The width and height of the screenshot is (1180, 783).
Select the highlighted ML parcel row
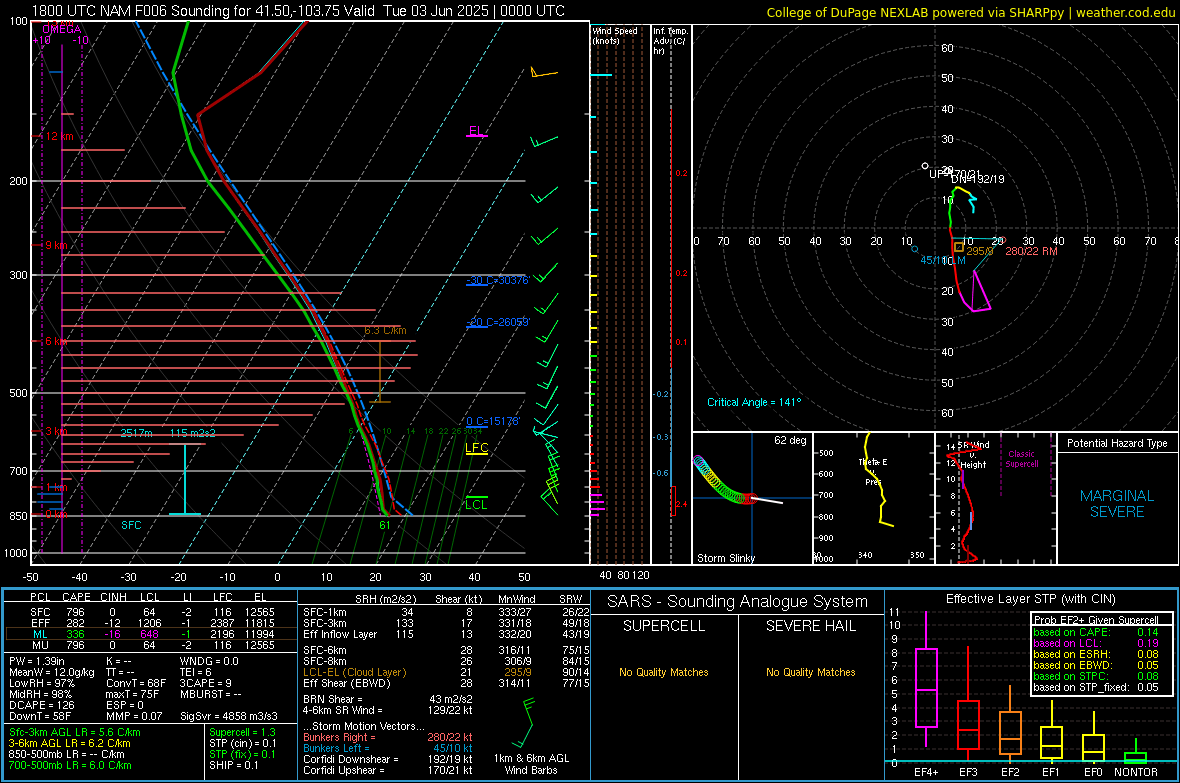(x=152, y=634)
